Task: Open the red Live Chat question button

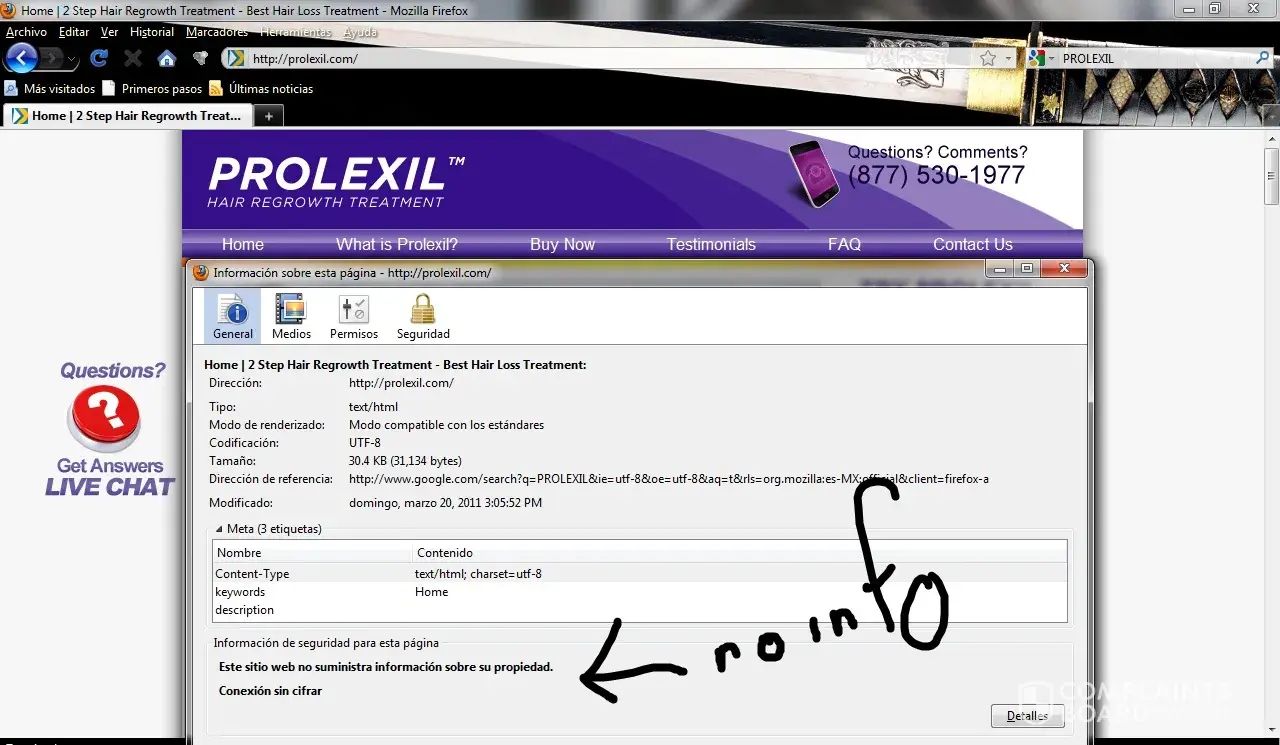Action: (x=103, y=417)
